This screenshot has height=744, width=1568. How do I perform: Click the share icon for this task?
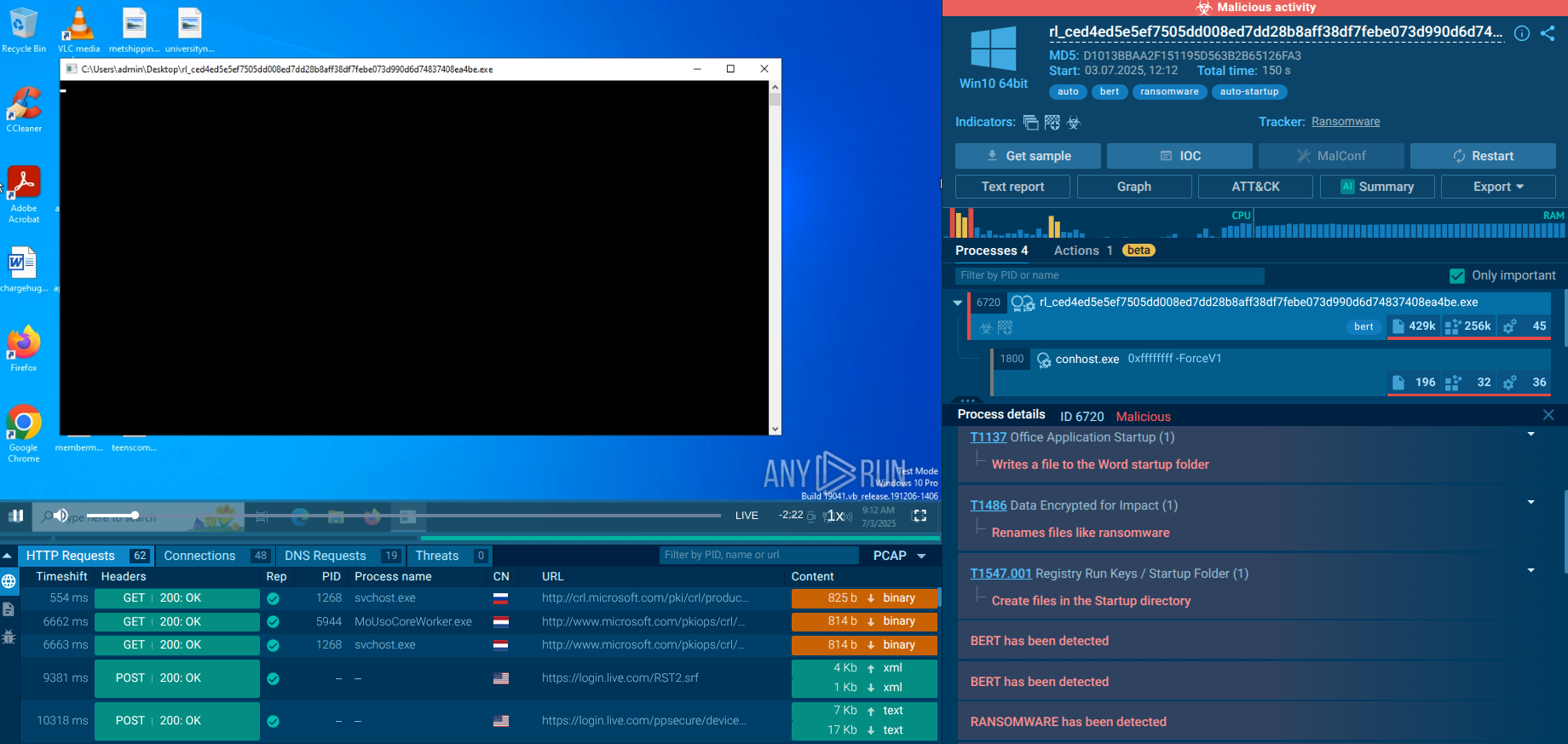1548,33
